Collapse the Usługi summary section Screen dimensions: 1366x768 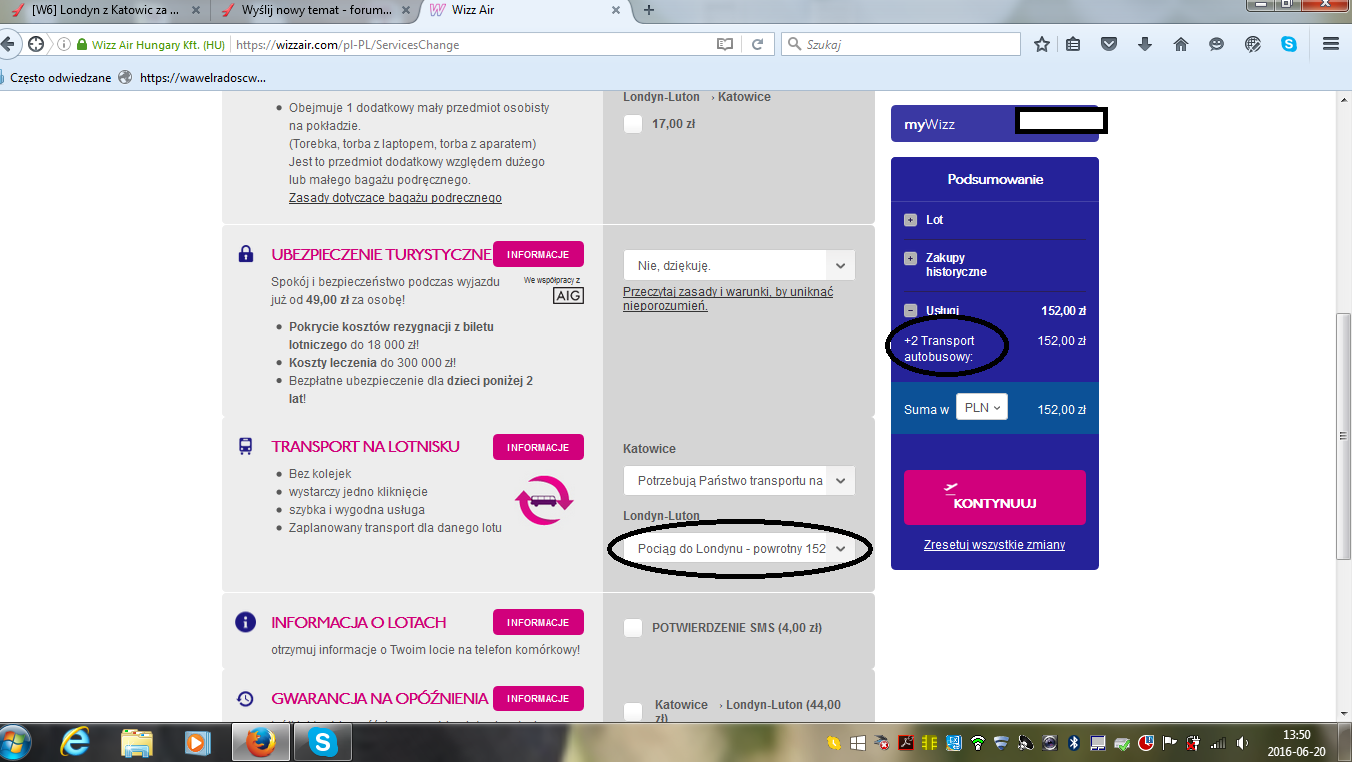[910, 311]
